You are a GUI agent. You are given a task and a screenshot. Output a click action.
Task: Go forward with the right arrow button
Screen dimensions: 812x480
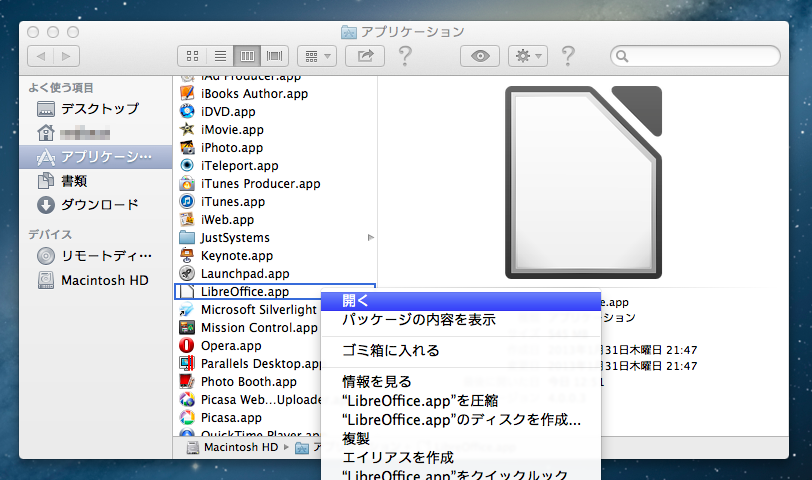66,56
